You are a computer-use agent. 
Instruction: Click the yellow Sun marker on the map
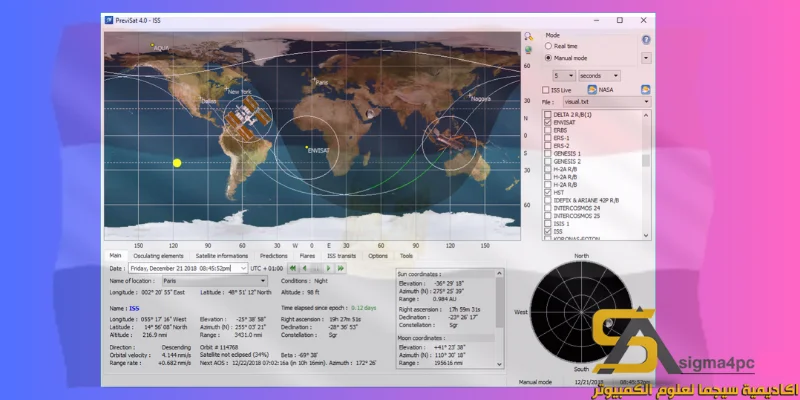pyautogui.click(x=177, y=163)
